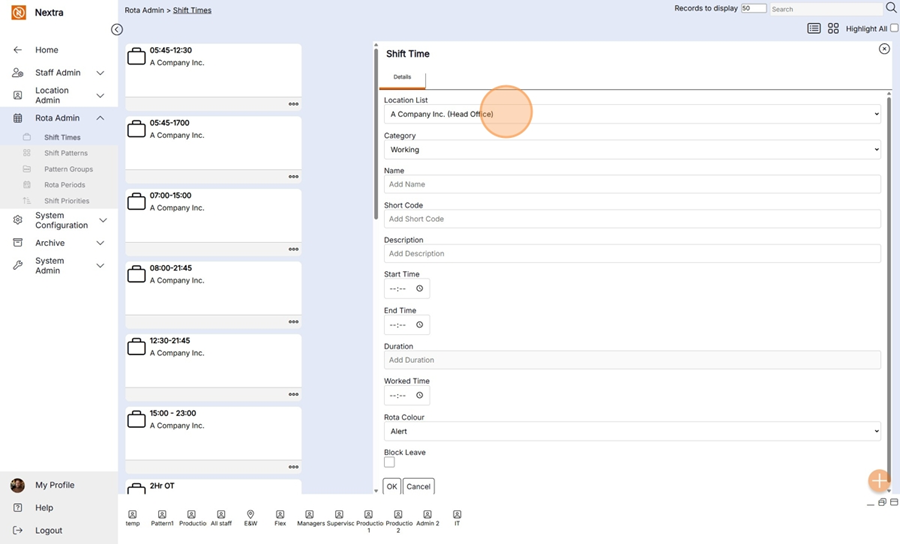Open options dots for 05:45-12:30 shift
Image resolution: width=900 pixels, height=544 pixels.
click(x=293, y=104)
